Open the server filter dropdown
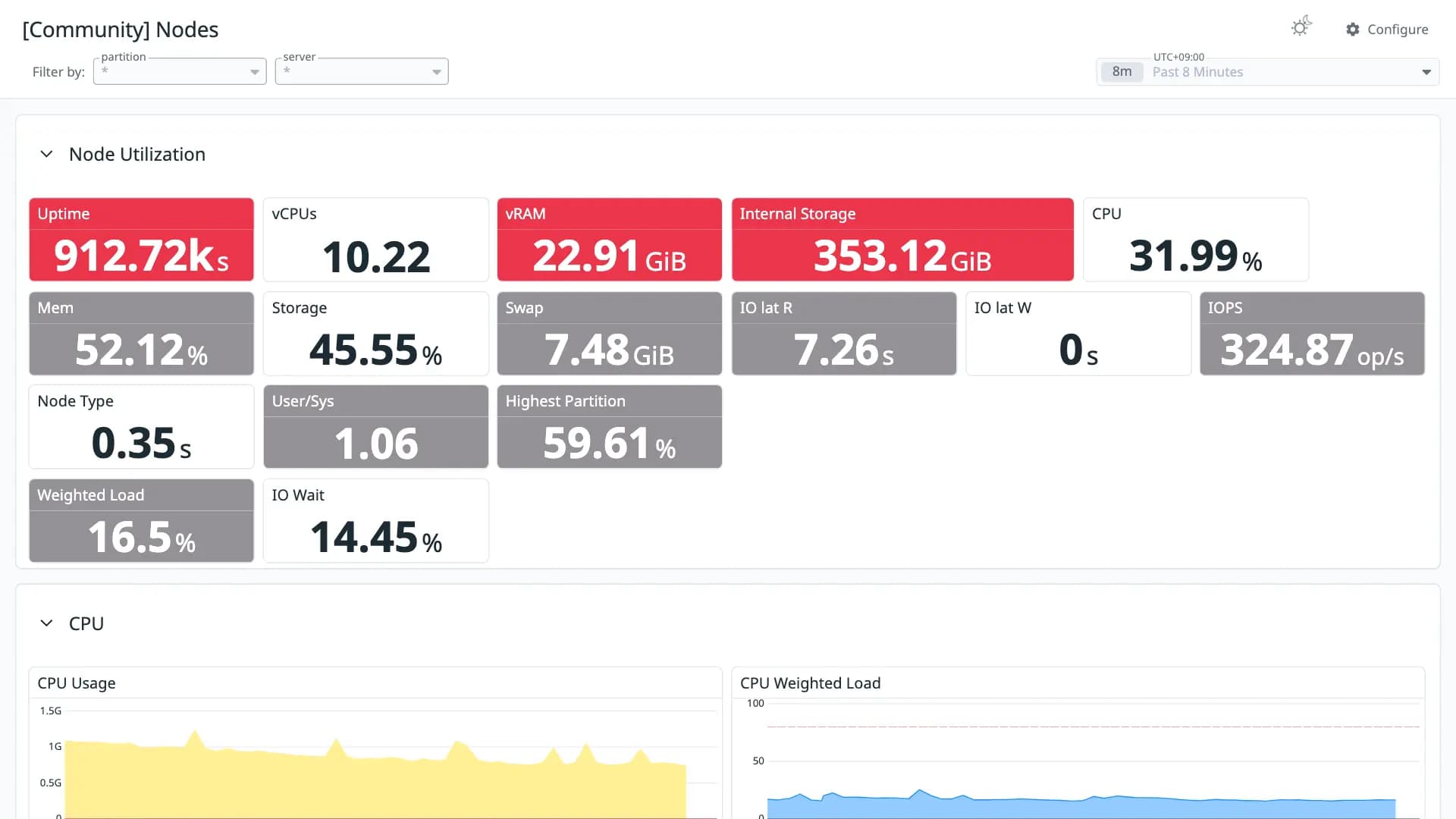 click(x=362, y=71)
